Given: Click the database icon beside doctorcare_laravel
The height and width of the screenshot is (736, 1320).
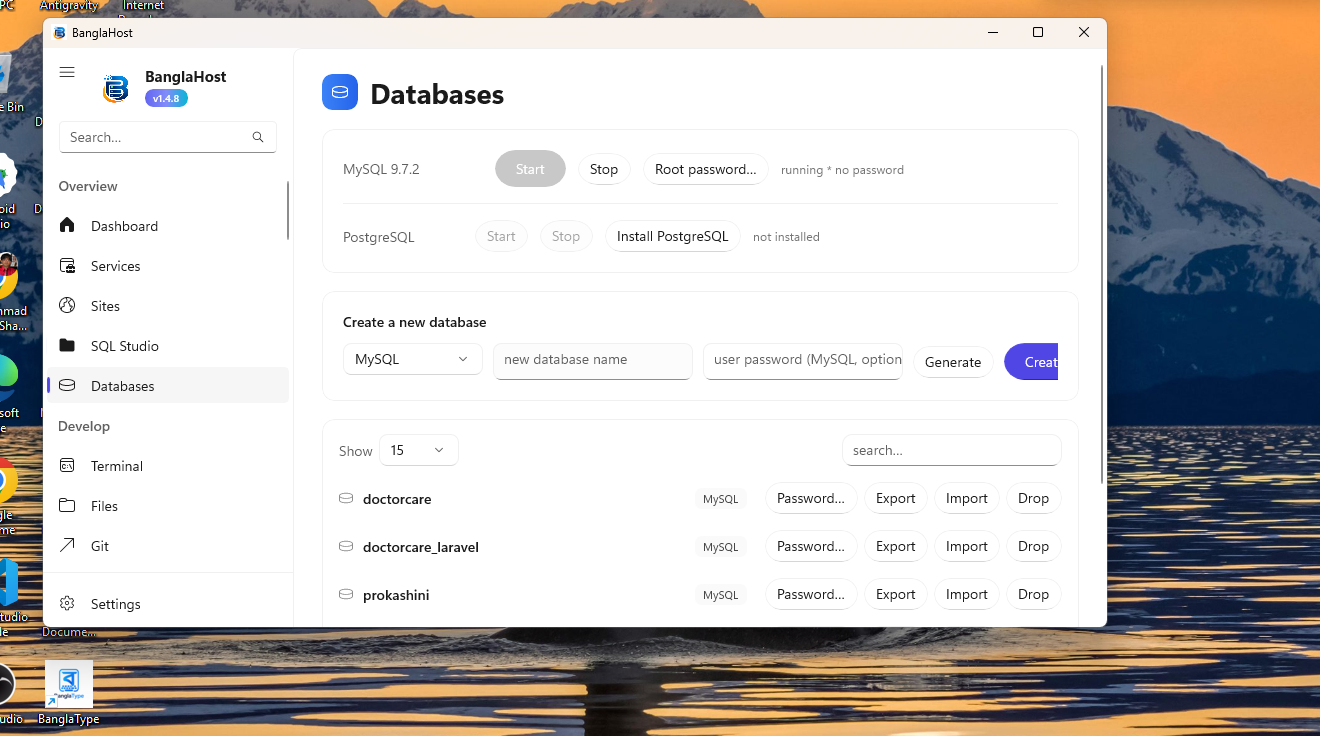Looking at the screenshot, I should (x=346, y=546).
